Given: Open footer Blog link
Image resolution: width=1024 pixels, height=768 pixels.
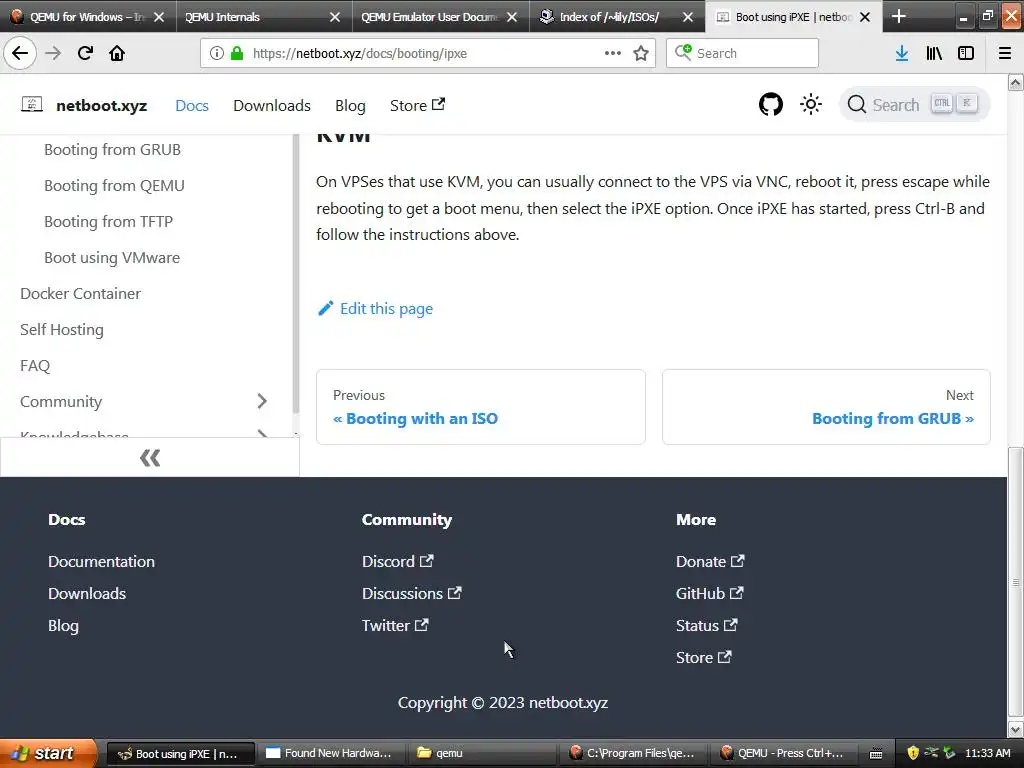Looking at the screenshot, I should tap(63, 625).
